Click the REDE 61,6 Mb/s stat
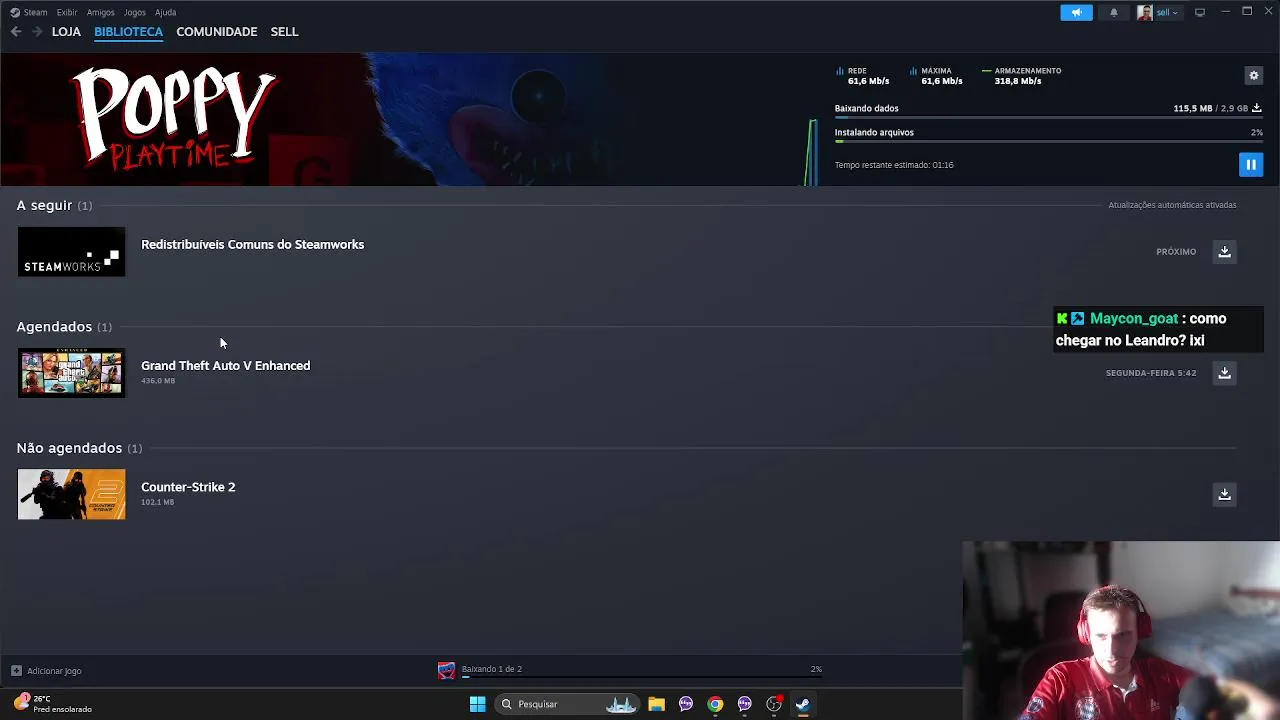Screen dimensions: 1280x720 point(863,76)
